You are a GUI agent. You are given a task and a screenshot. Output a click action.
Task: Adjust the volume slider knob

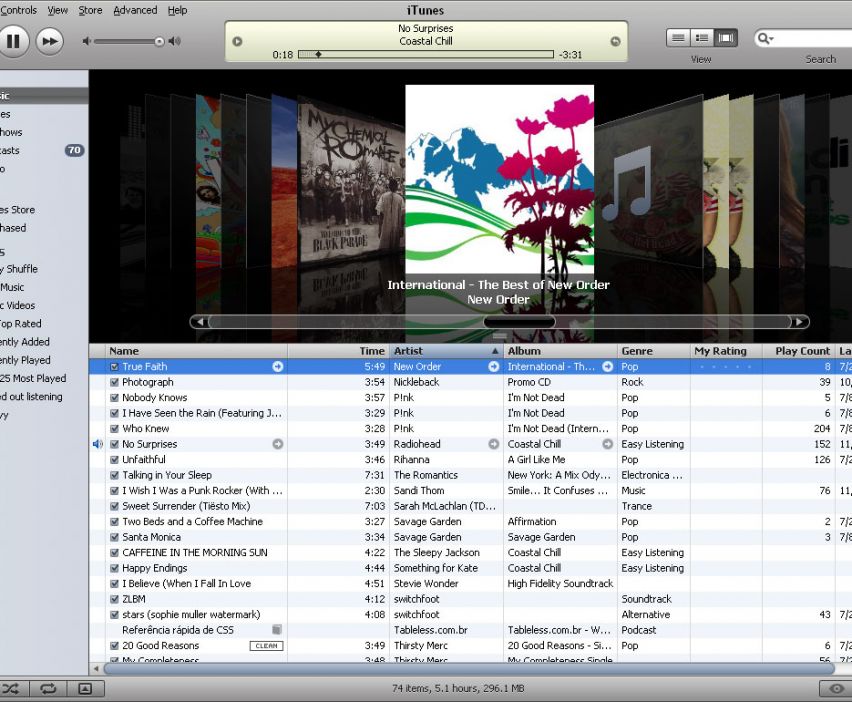159,41
